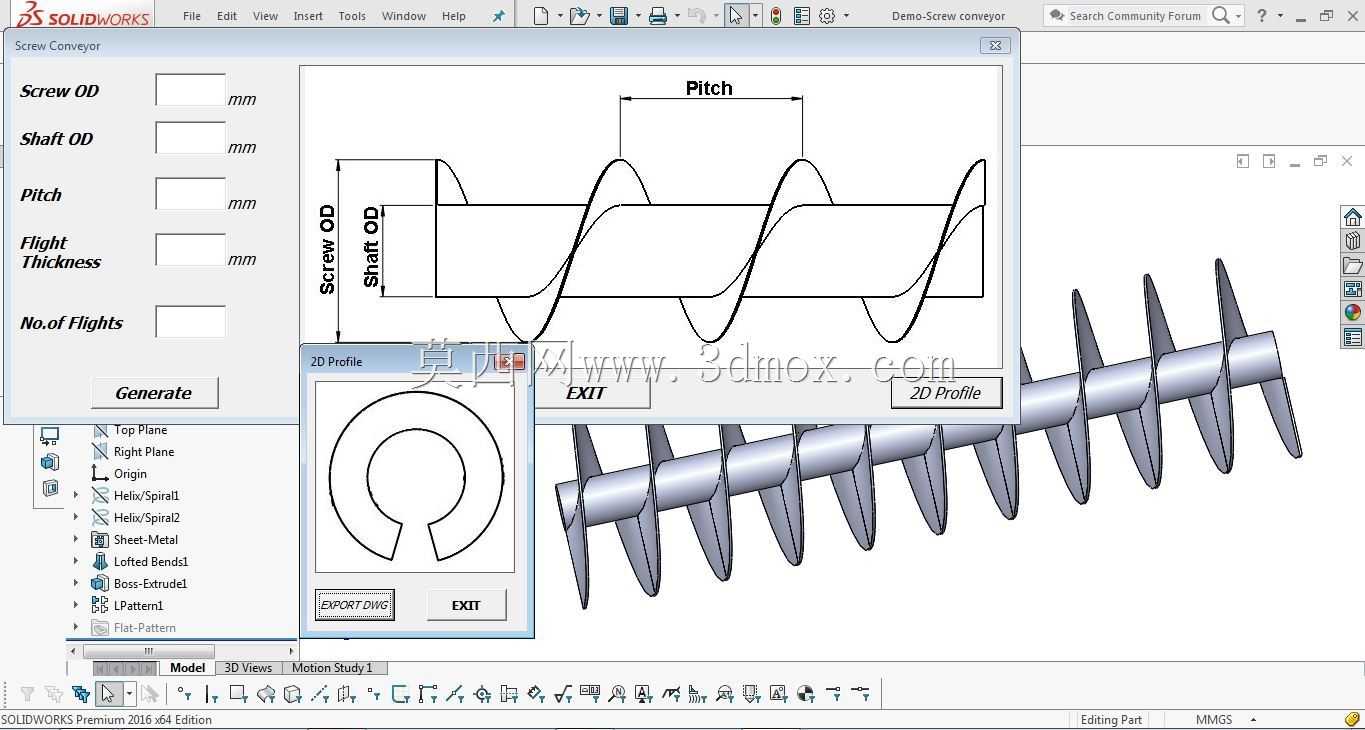1365x730 pixels.
Task: Open the Design Library icon in task pane
Action: pyautogui.click(x=1352, y=241)
